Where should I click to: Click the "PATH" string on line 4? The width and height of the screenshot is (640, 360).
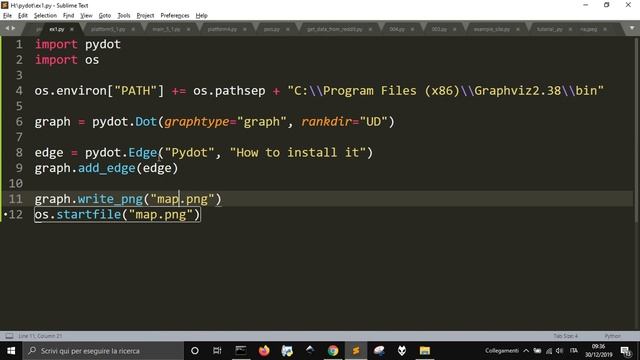coord(136,91)
